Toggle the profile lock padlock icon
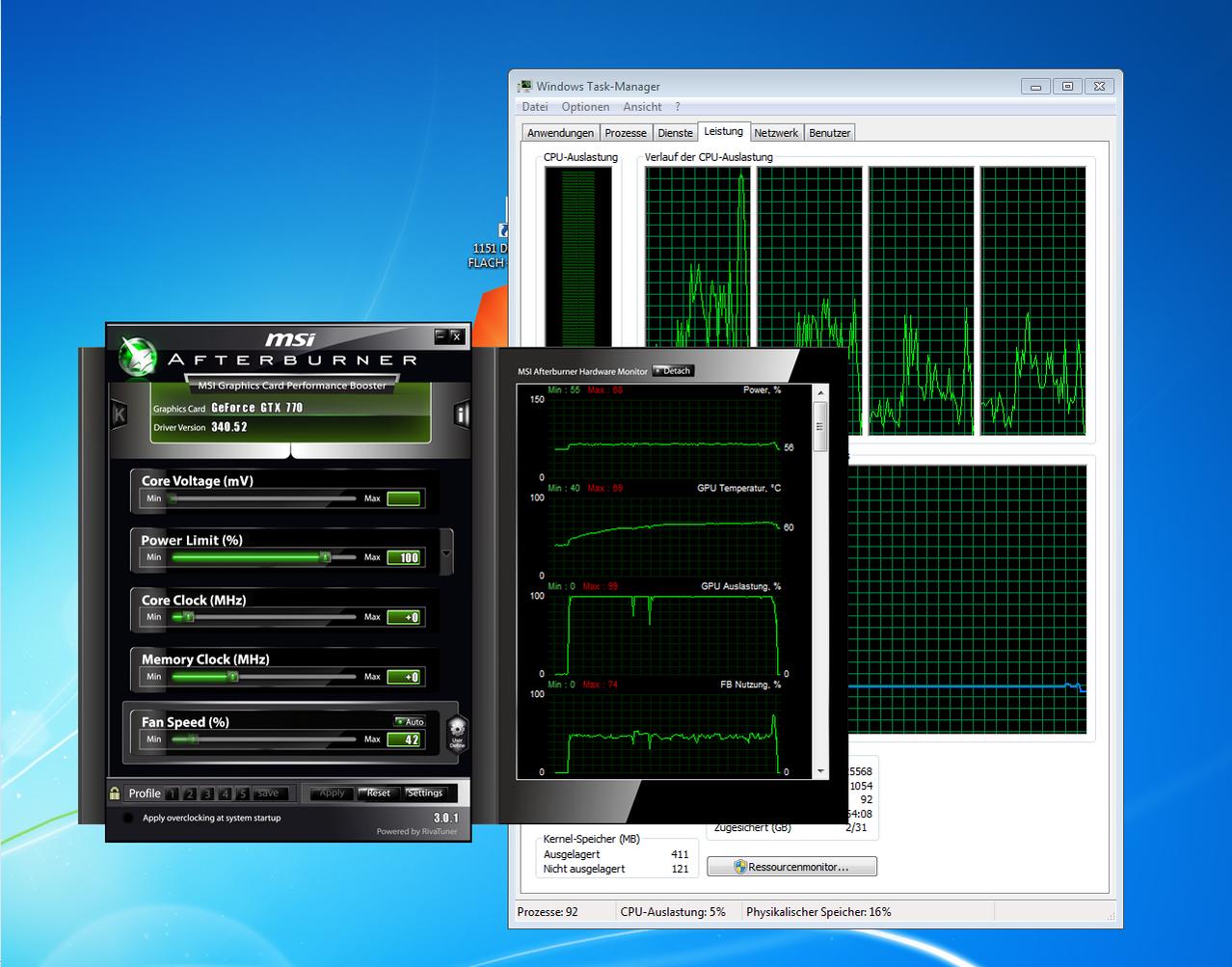Viewport: 1232px width, 967px height. 115,792
